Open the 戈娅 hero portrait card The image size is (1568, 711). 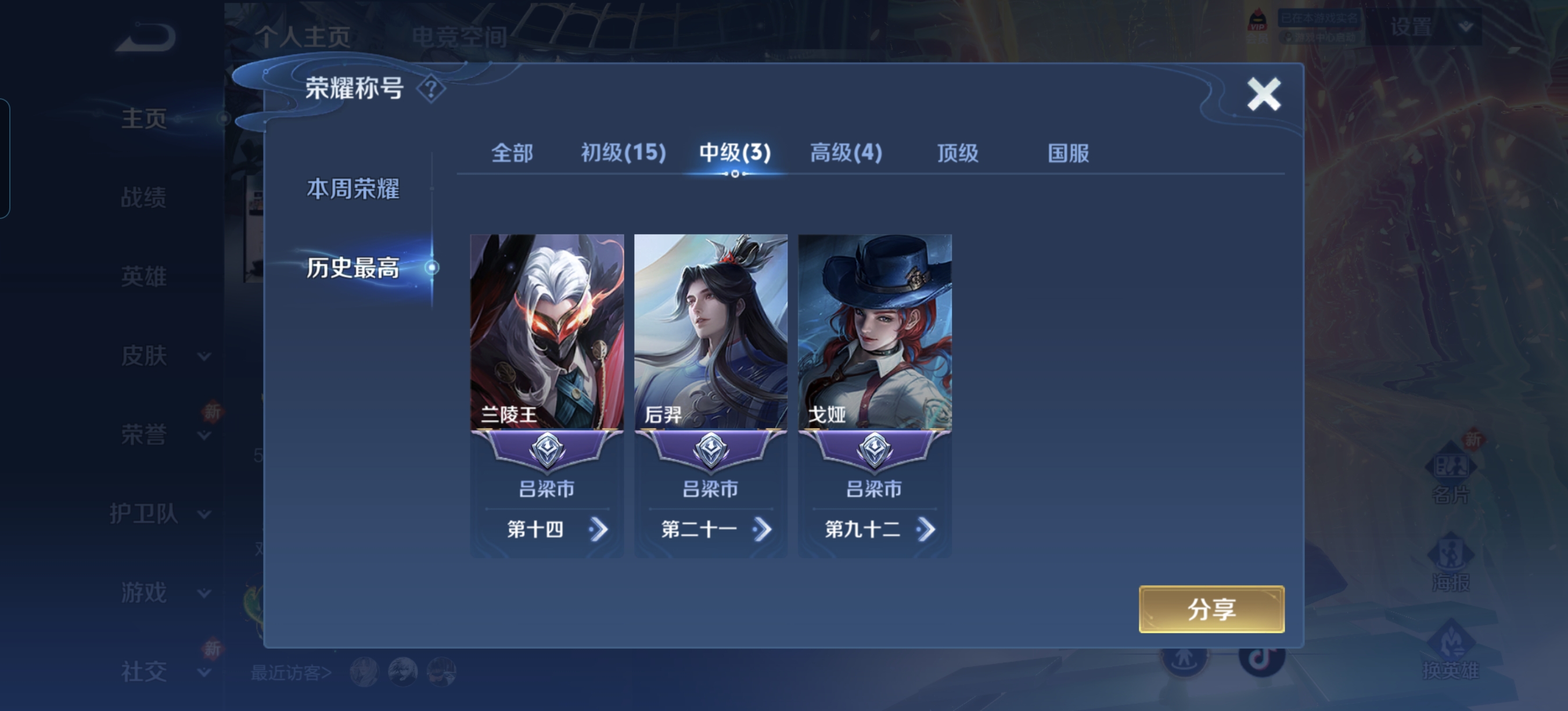click(x=875, y=332)
